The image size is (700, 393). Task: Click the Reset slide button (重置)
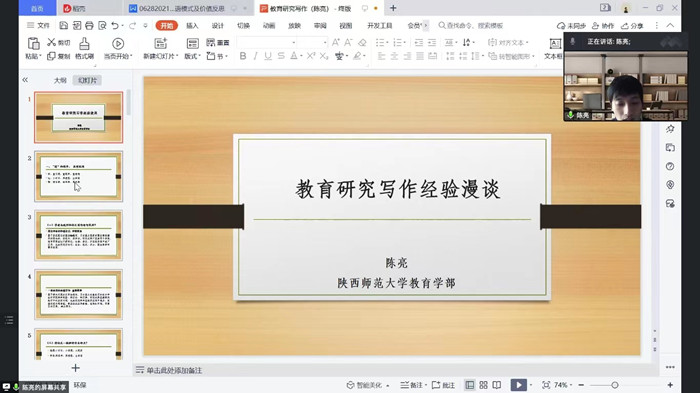coord(217,42)
